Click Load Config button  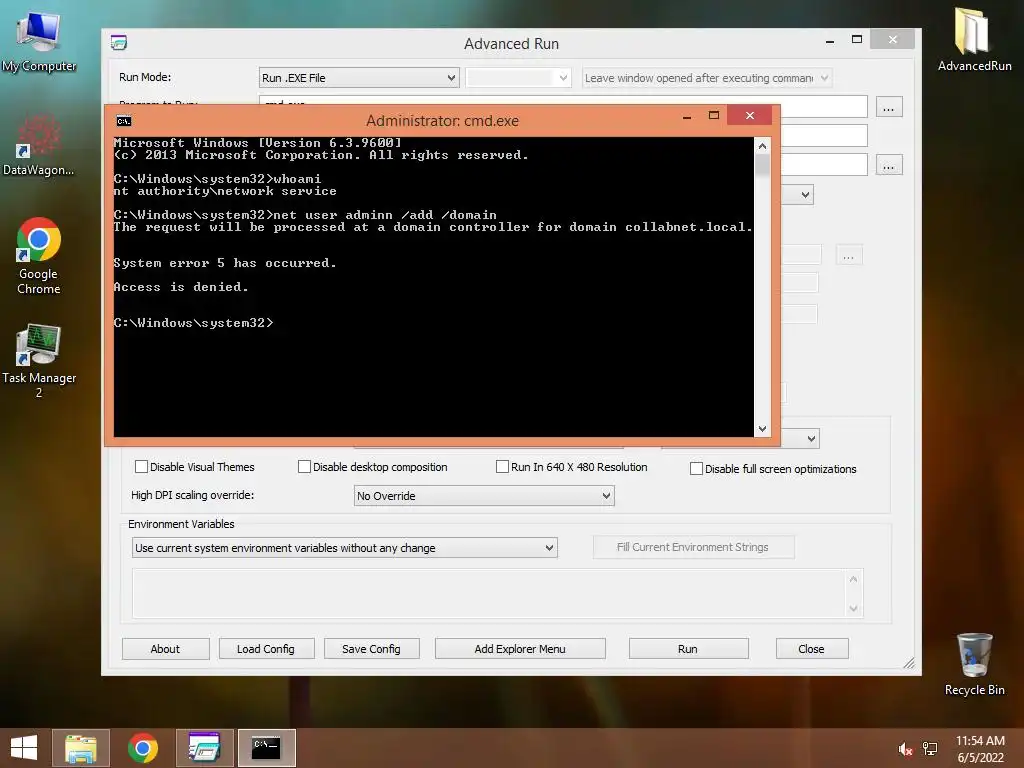(x=266, y=649)
